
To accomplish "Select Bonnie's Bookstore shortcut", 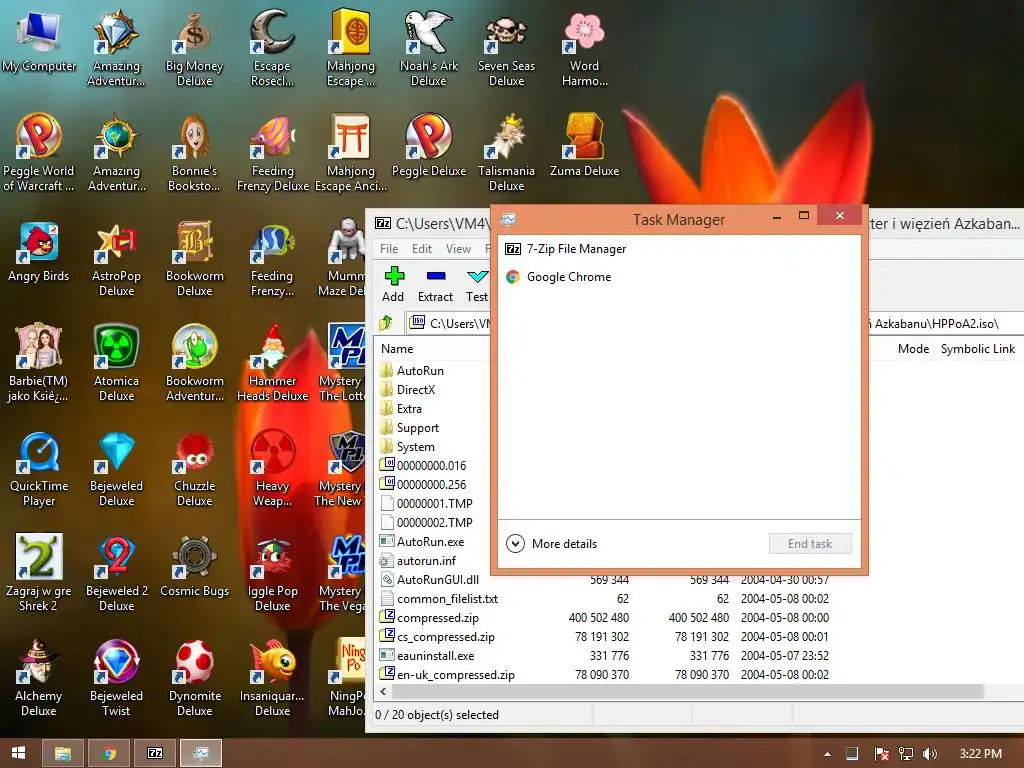I will tap(194, 153).
